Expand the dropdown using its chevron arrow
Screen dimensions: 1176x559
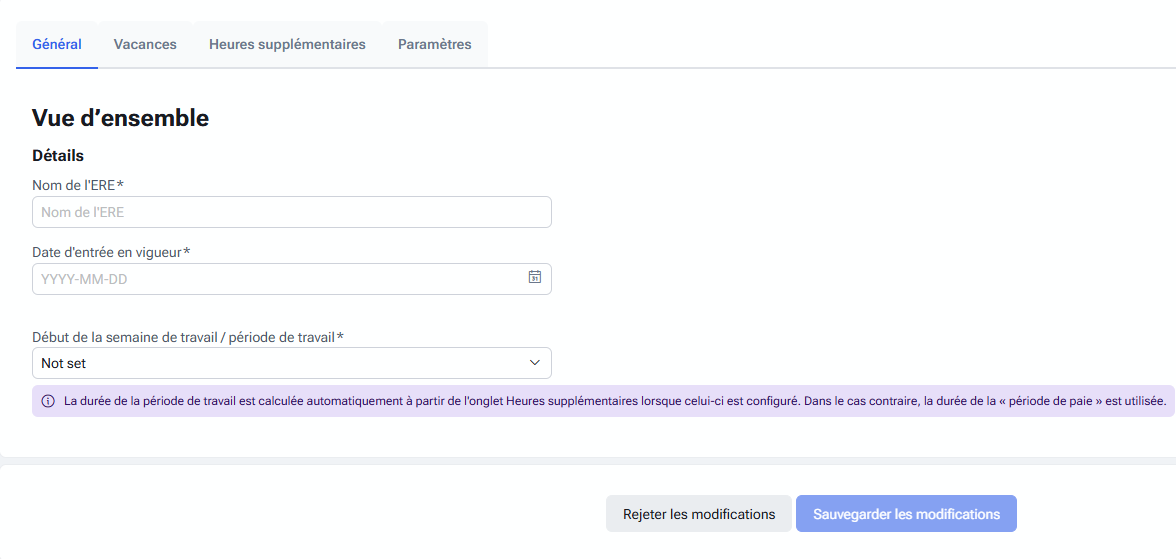(534, 363)
